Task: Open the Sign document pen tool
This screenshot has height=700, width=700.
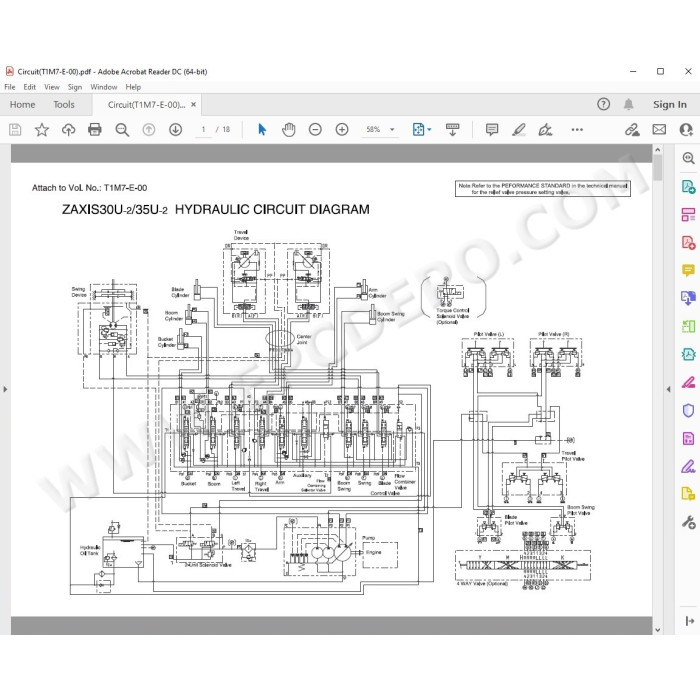Action: 545,130
